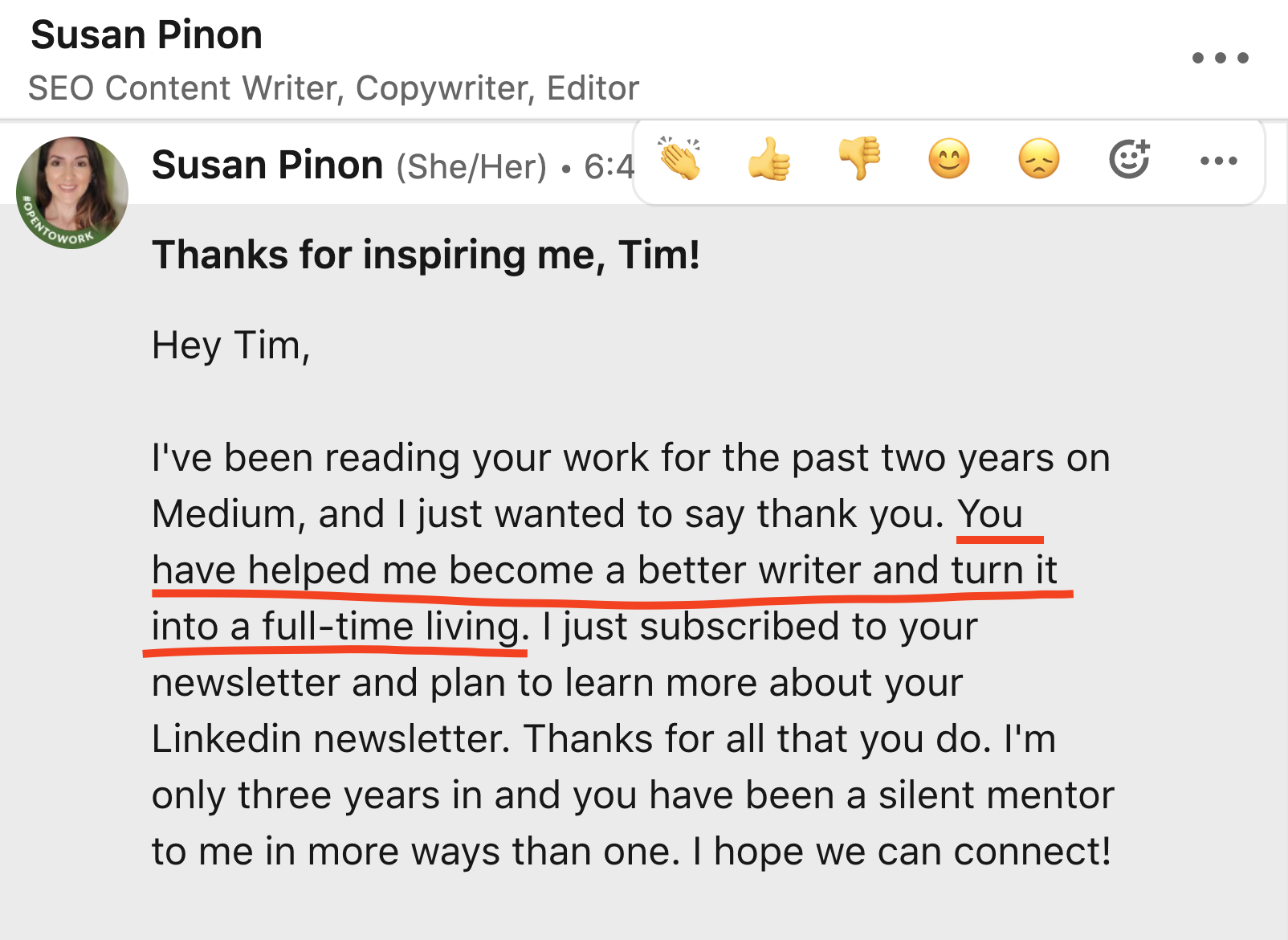Click Susan Pinon's profile photo
Image resolution: width=1288 pixels, height=940 pixels.
[x=71, y=193]
